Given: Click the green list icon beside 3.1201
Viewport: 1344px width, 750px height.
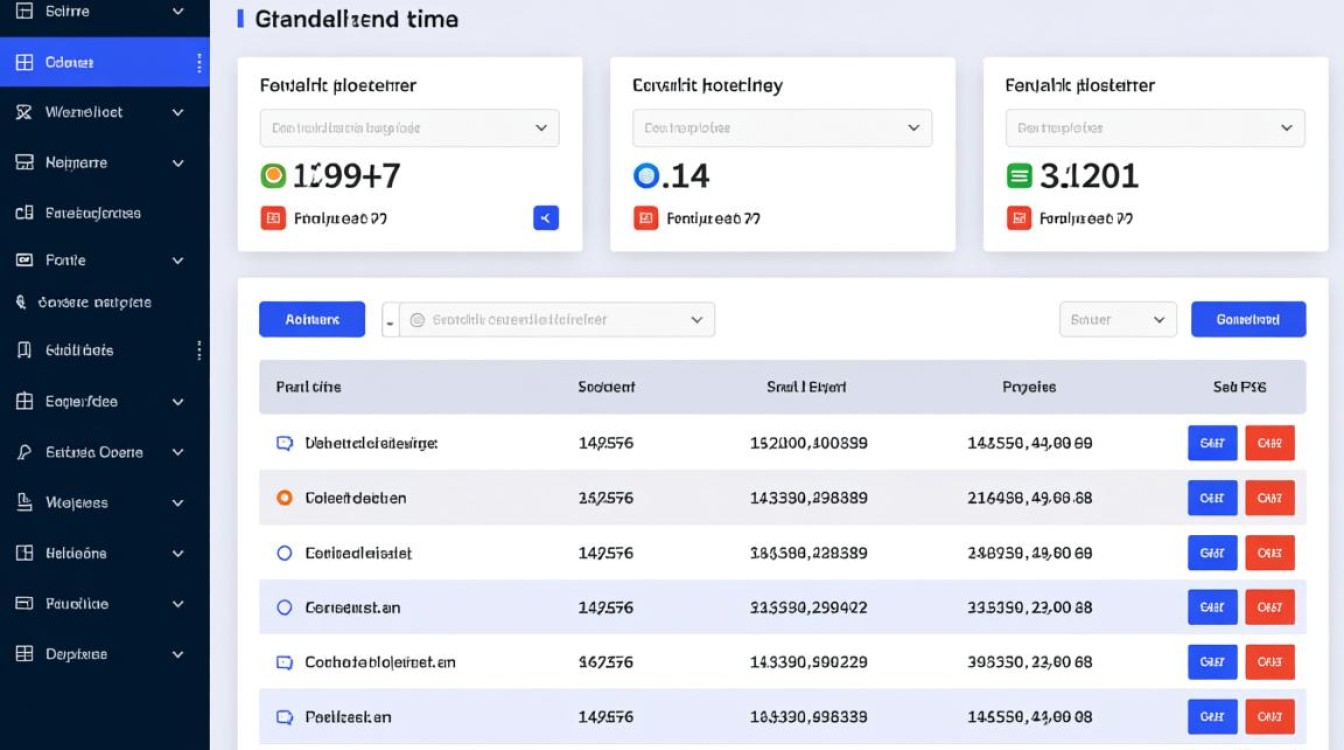Looking at the screenshot, I should click(1018, 177).
